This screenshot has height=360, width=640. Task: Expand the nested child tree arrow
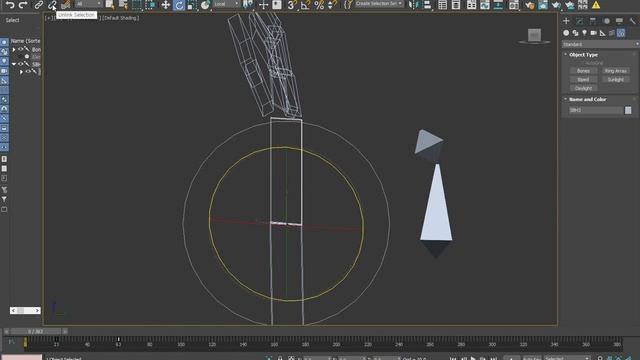(x=22, y=72)
